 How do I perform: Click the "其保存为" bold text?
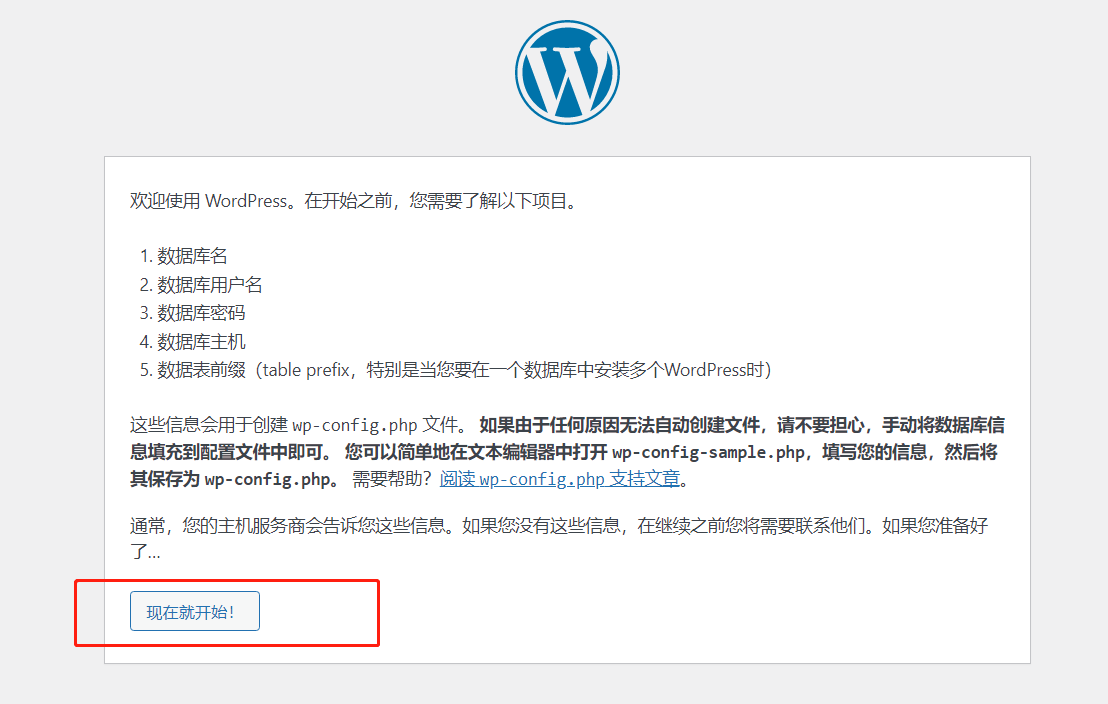[x=164, y=479]
